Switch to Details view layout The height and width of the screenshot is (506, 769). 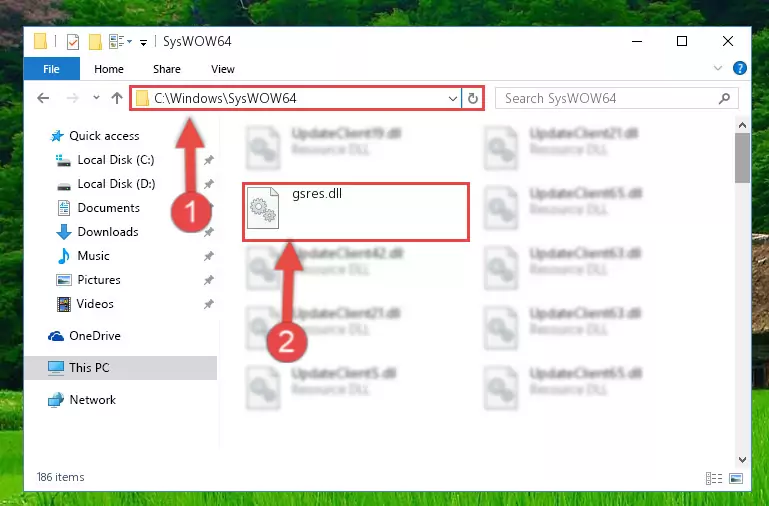coord(714,478)
